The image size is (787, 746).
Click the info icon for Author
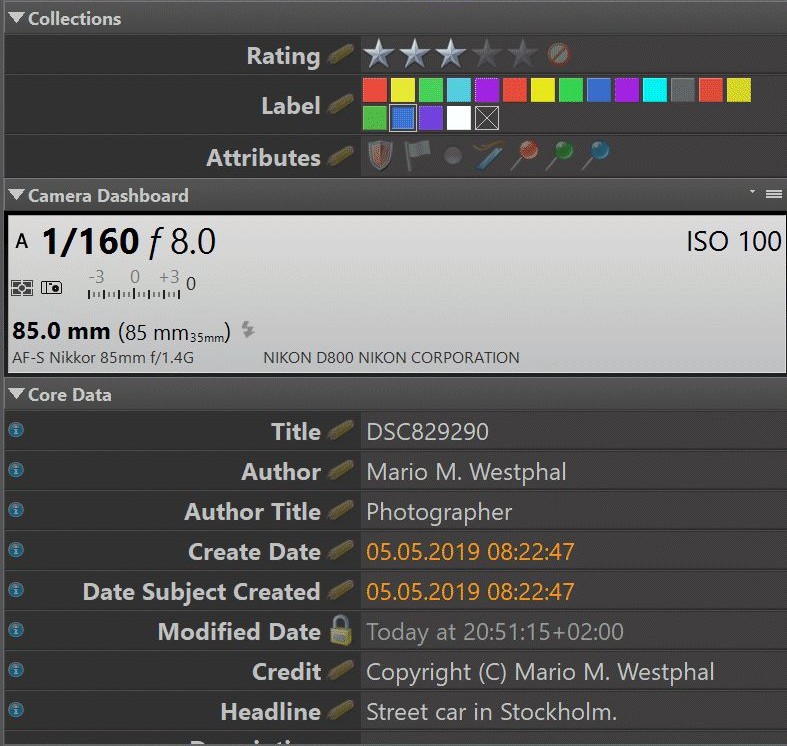(x=16, y=470)
